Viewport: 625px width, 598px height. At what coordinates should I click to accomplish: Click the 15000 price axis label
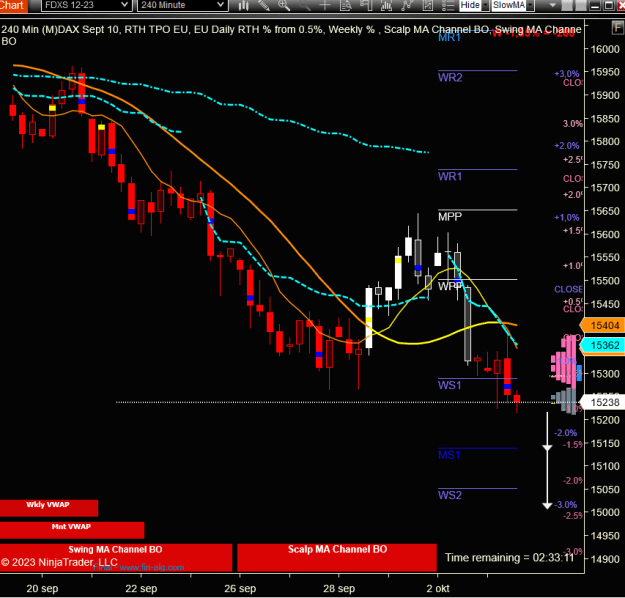point(605,512)
